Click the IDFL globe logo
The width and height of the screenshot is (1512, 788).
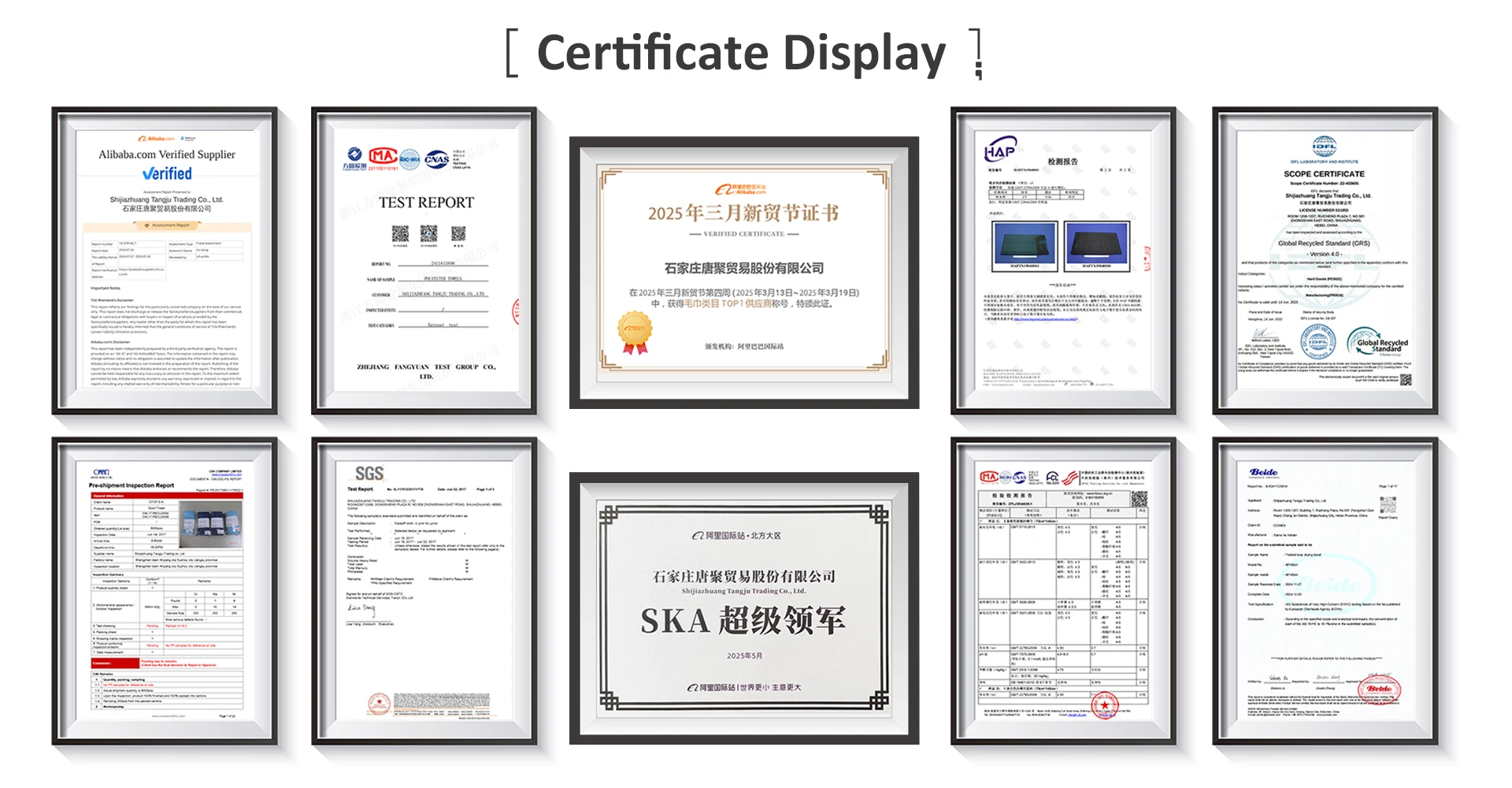1325,146
